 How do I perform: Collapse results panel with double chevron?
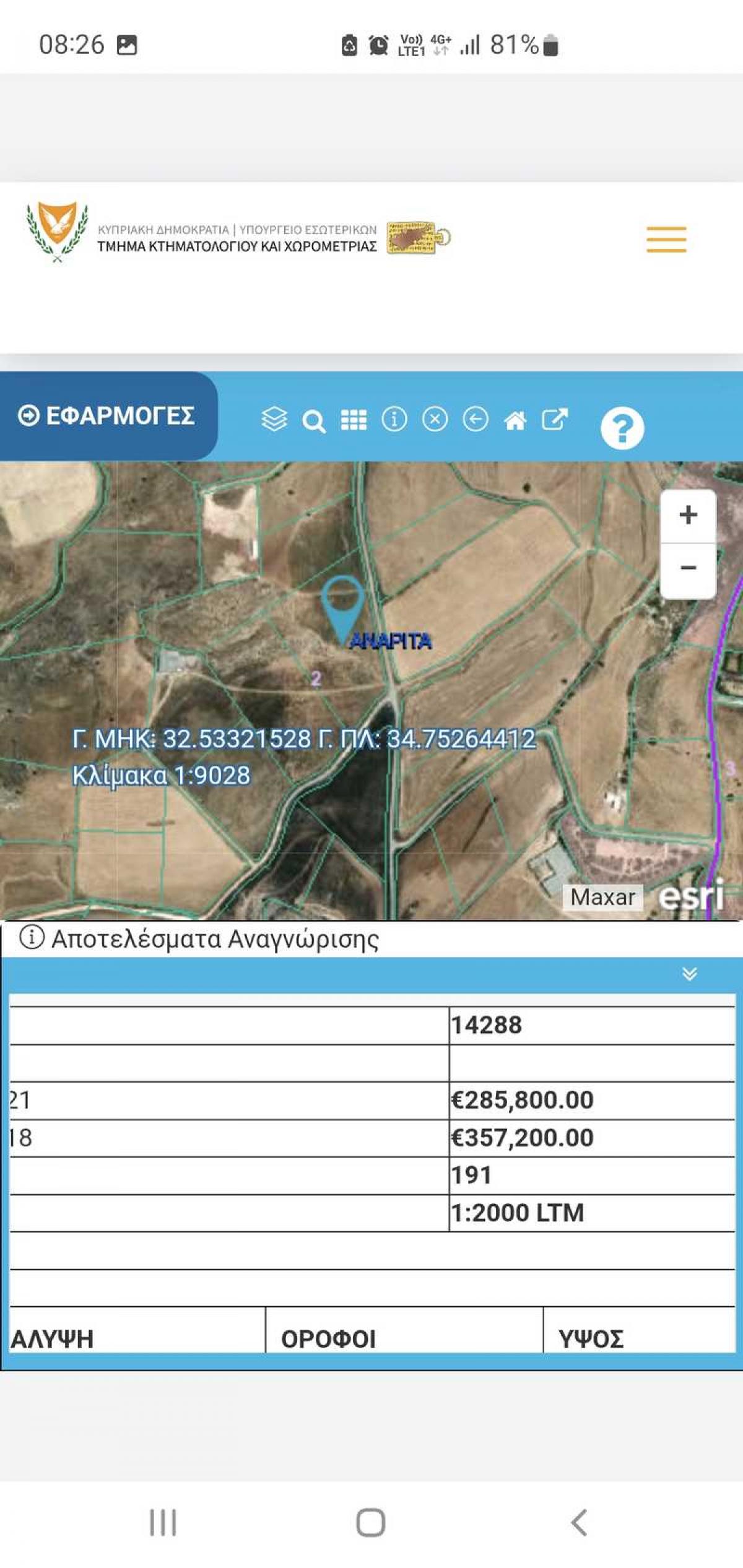tap(689, 974)
